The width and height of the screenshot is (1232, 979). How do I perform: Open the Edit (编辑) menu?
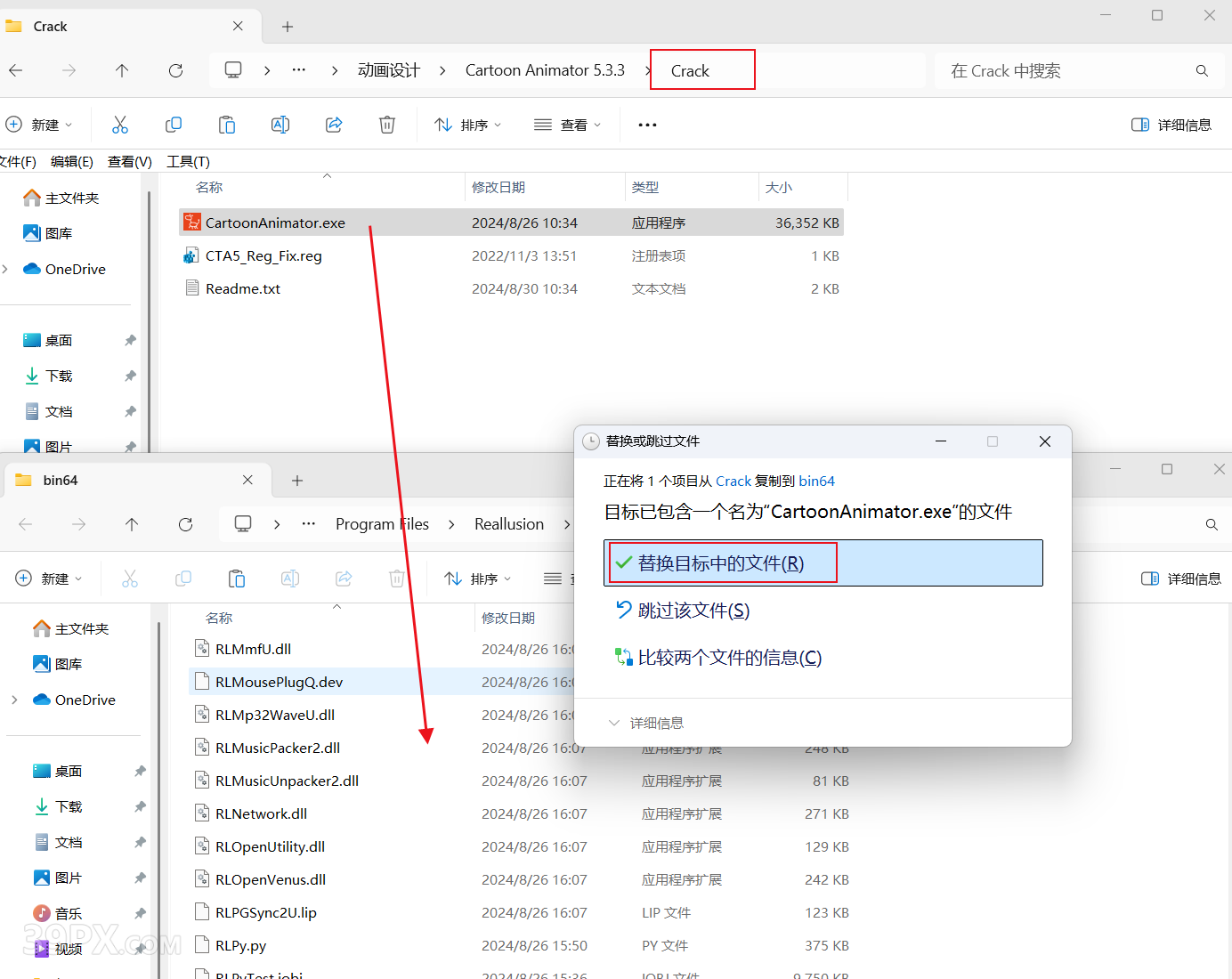point(72,161)
